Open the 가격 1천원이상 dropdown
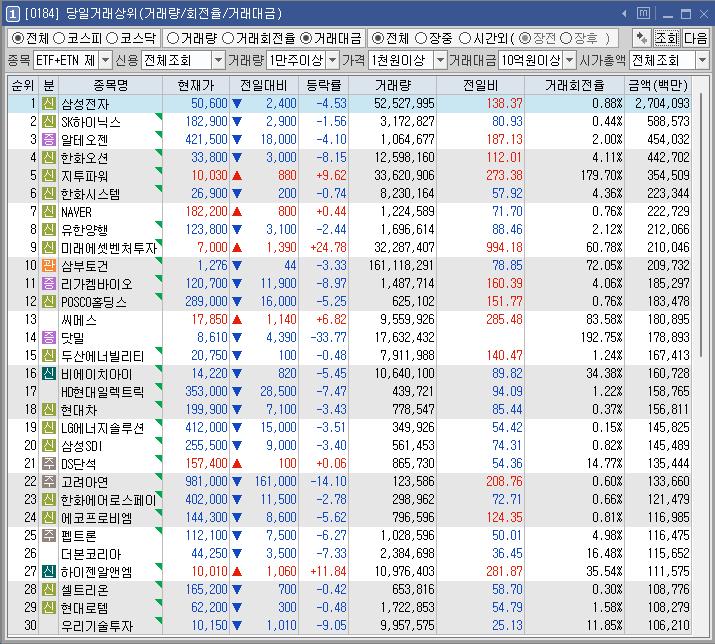This screenshot has width=715, height=644. pos(440,60)
